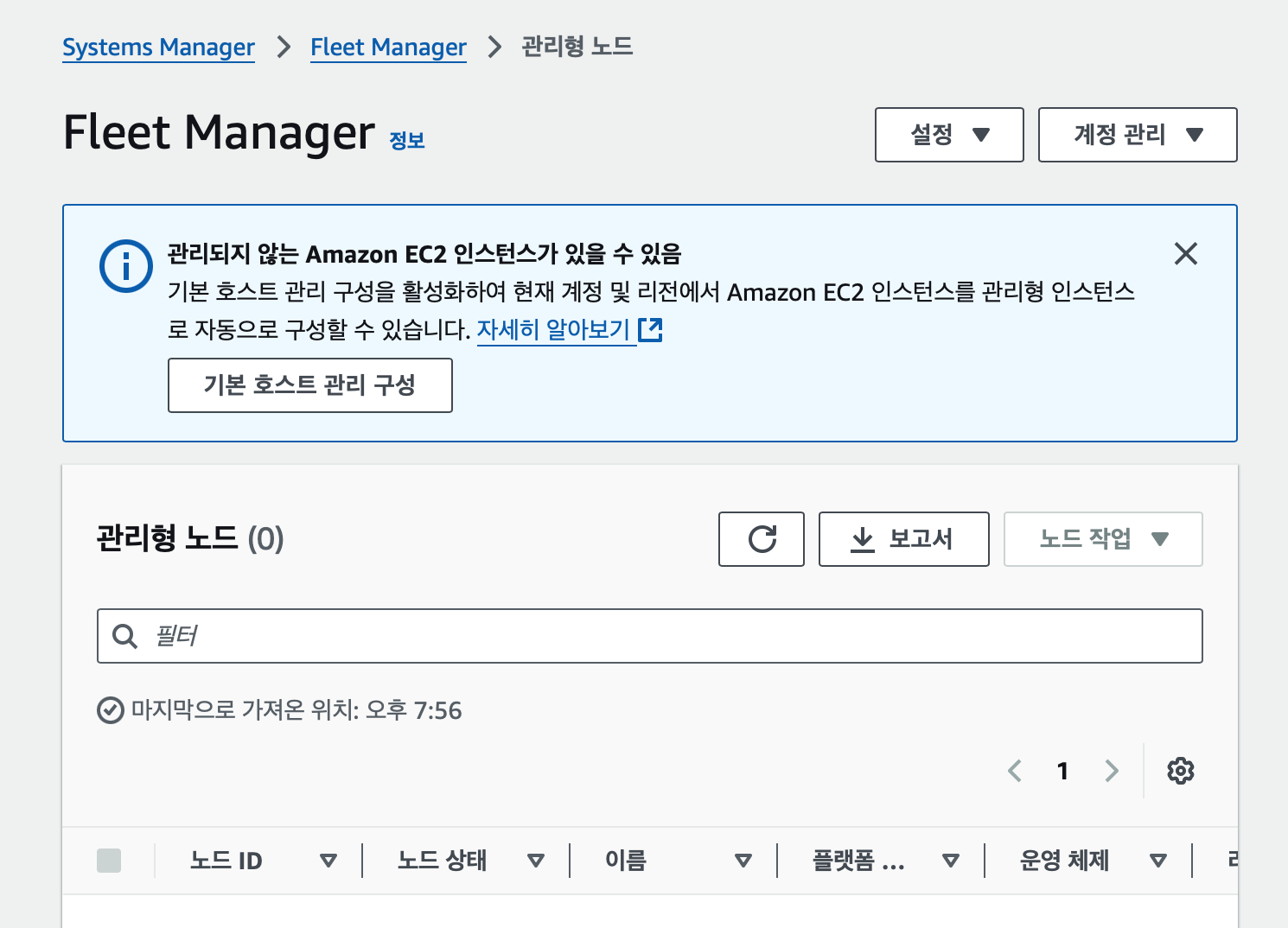
Task: Open the 계정 관리 dropdown
Action: coord(1138,135)
